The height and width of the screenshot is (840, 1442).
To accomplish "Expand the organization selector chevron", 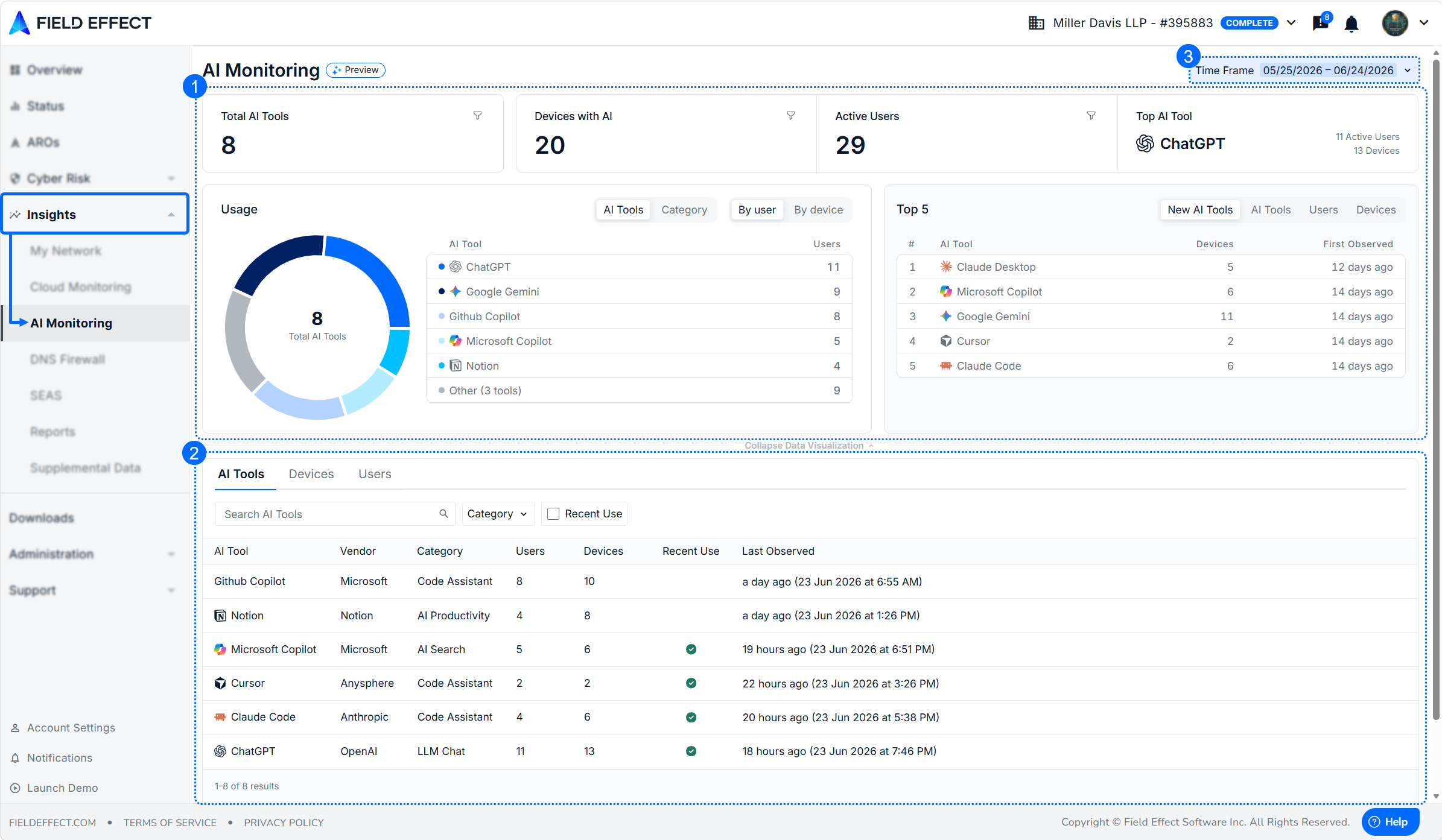I will tap(1291, 23).
